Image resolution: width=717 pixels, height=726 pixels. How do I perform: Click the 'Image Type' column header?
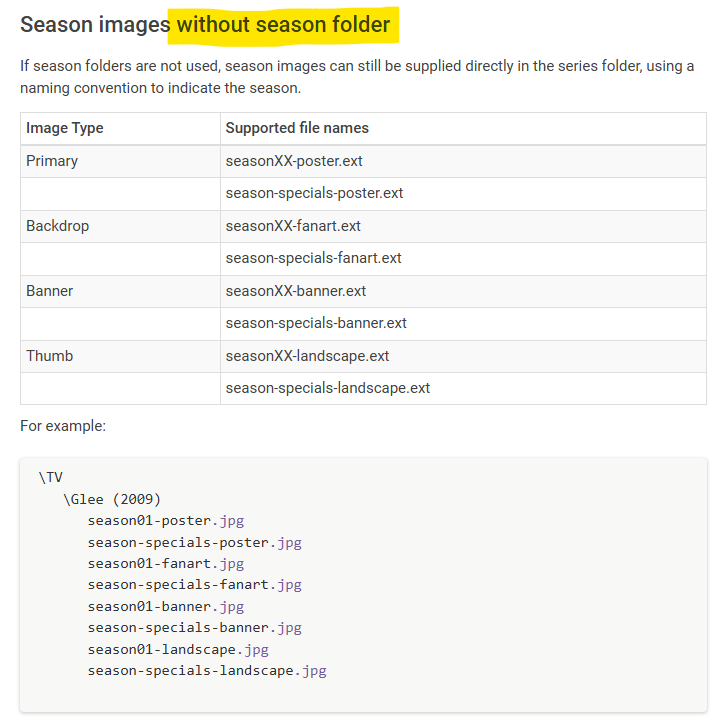pyautogui.click(x=65, y=128)
